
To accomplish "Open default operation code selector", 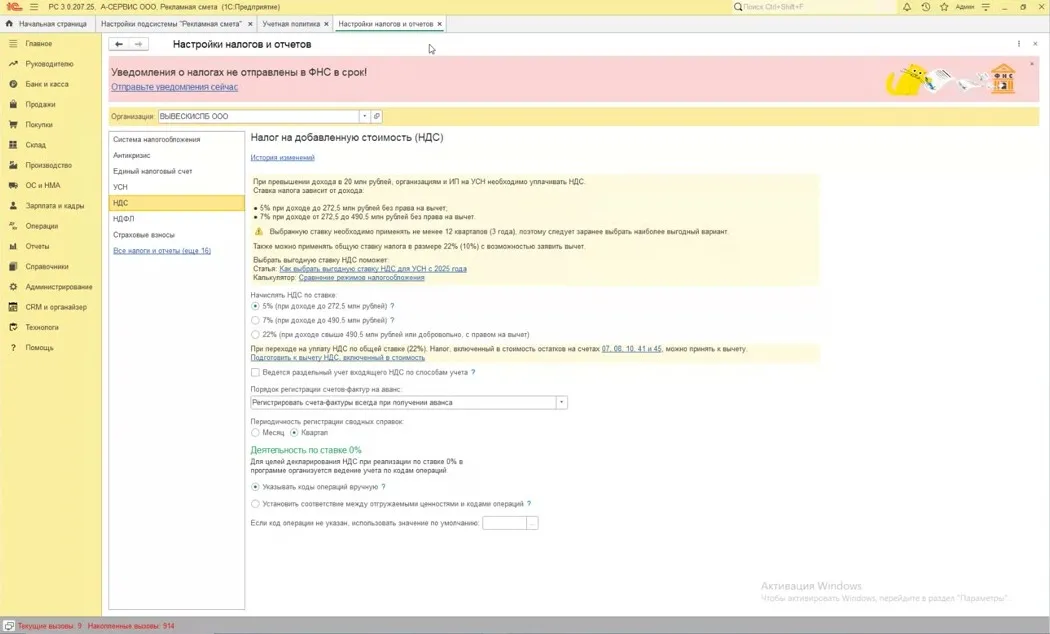I will coord(532,523).
